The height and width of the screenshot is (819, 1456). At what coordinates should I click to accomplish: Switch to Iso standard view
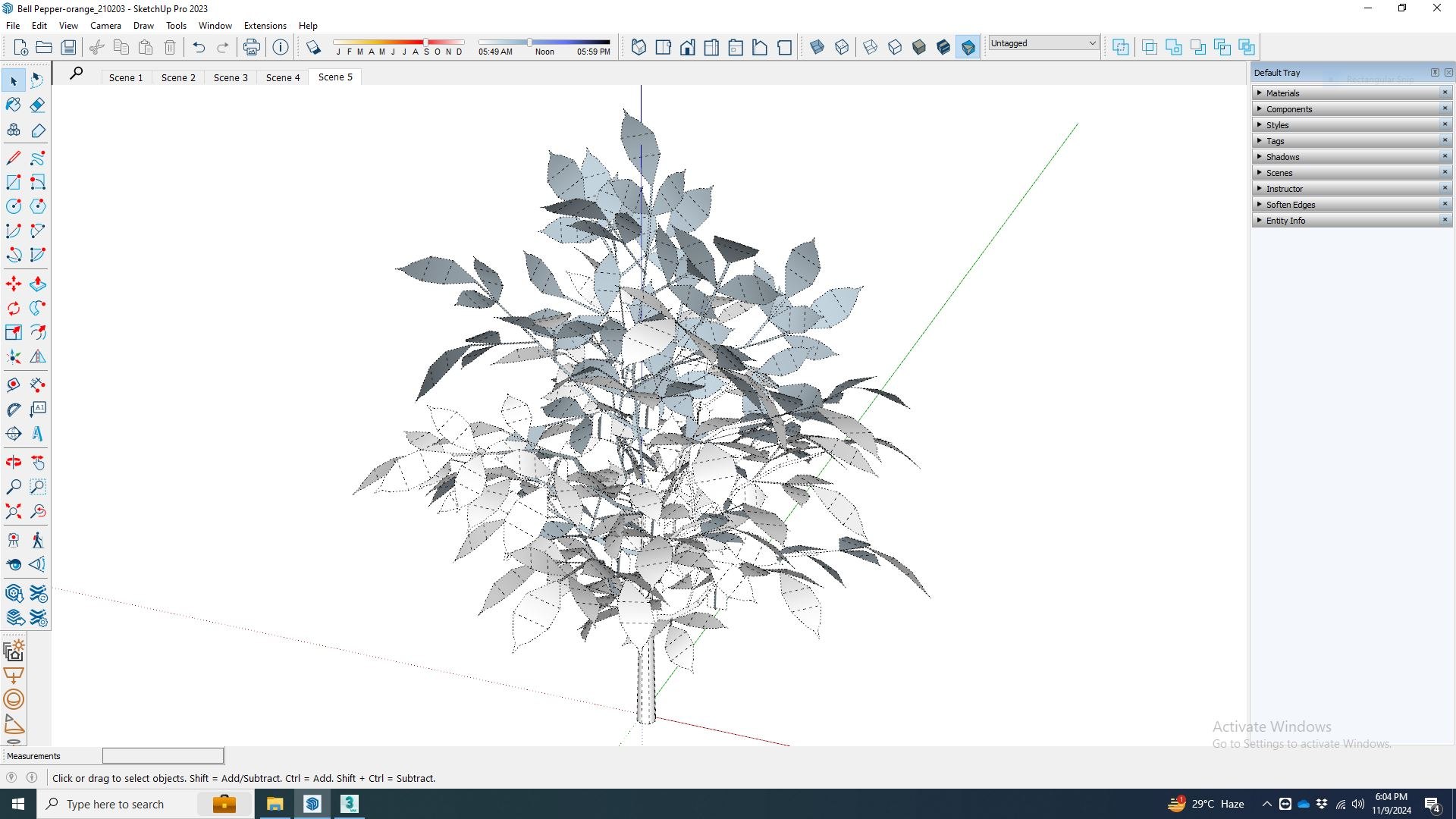[x=639, y=47]
